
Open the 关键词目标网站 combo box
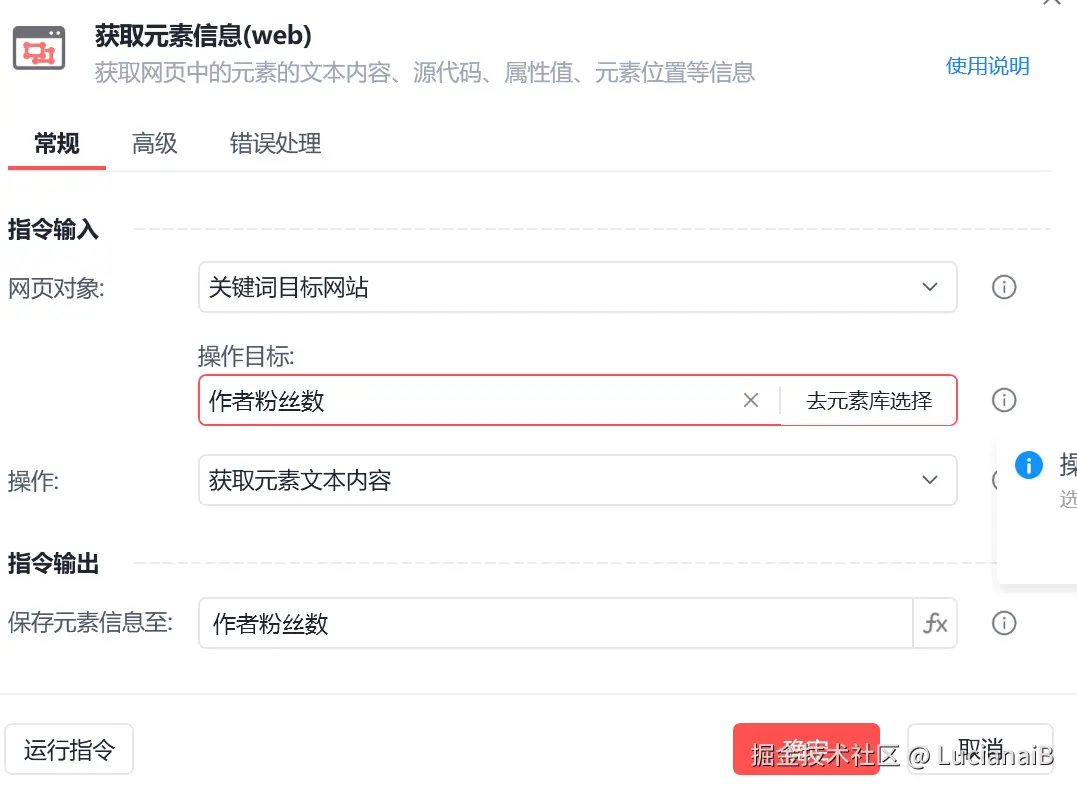click(x=578, y=287)
